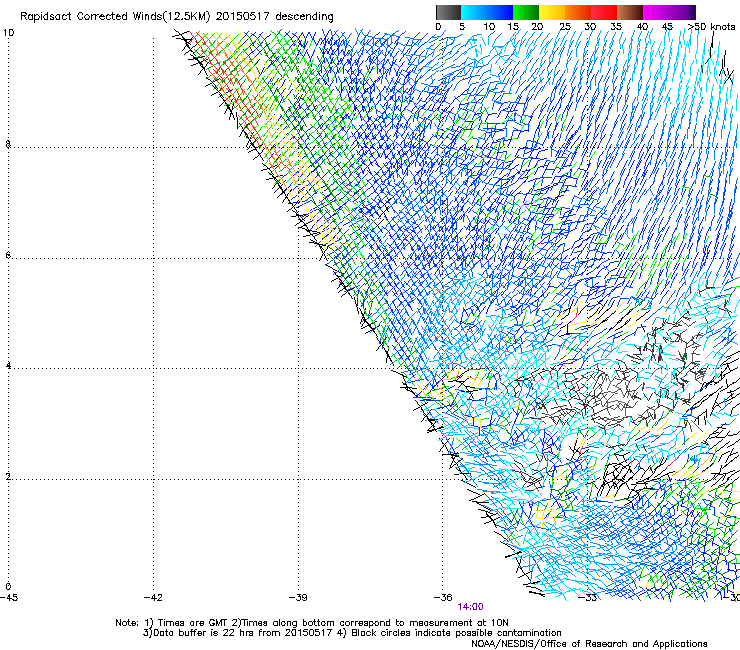This screenshot has width=740, height=650.
Task: Click the '>50 knots' legend label
Action: pyautogui.click(x=712, y=27)
